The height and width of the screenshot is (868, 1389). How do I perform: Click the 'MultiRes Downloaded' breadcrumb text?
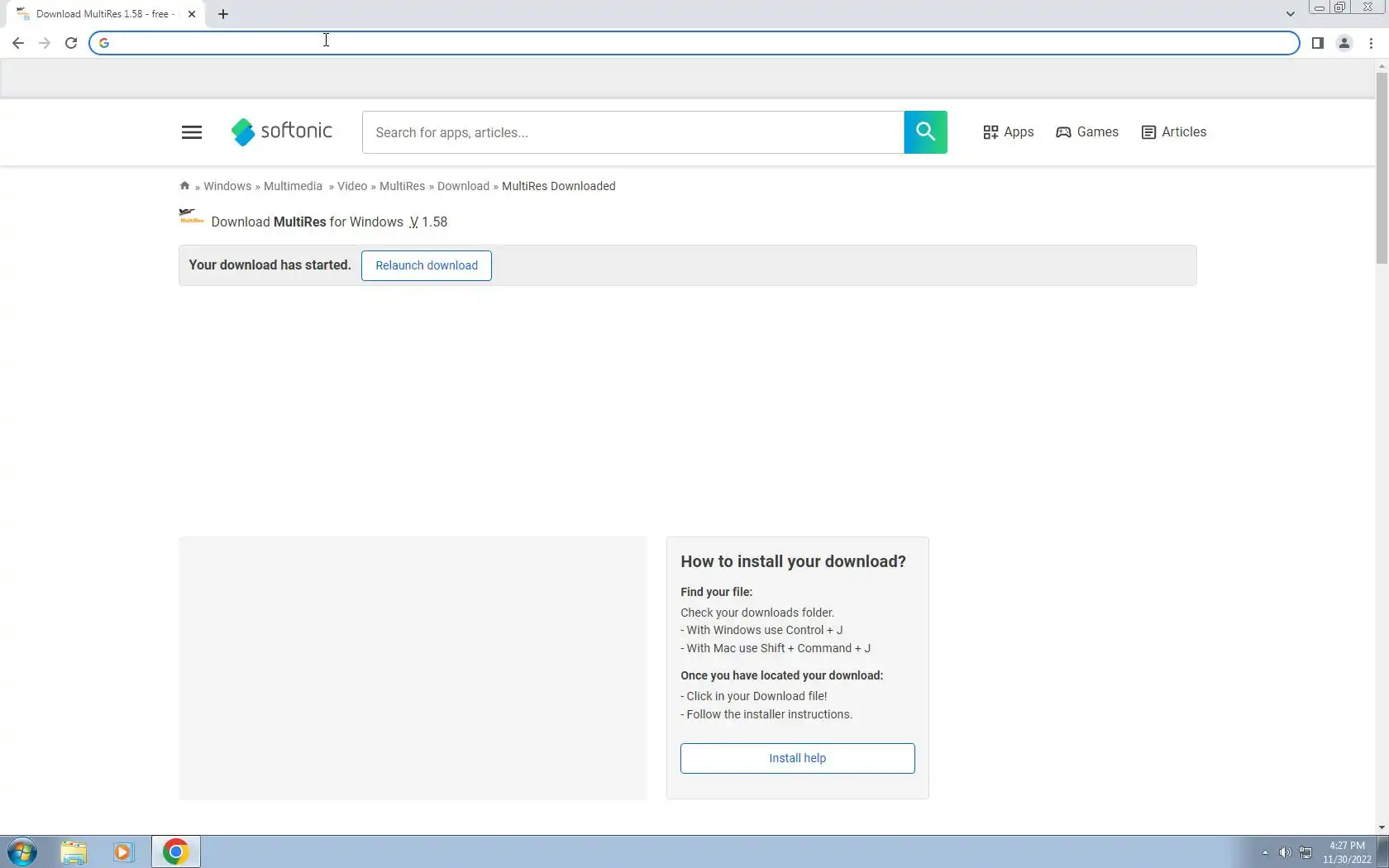[x=559, y=186]
